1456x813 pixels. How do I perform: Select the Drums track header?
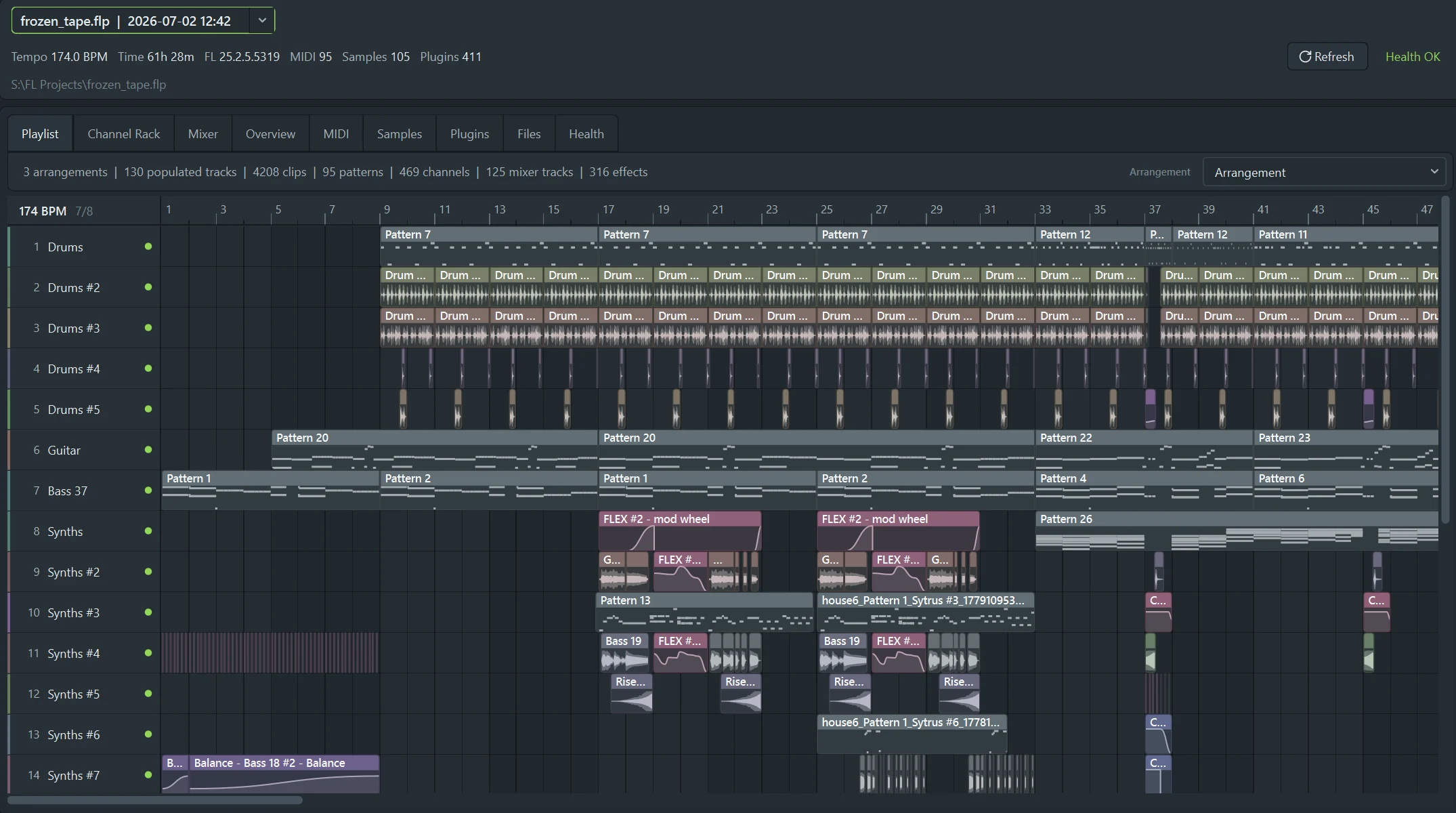click(84, 247)
